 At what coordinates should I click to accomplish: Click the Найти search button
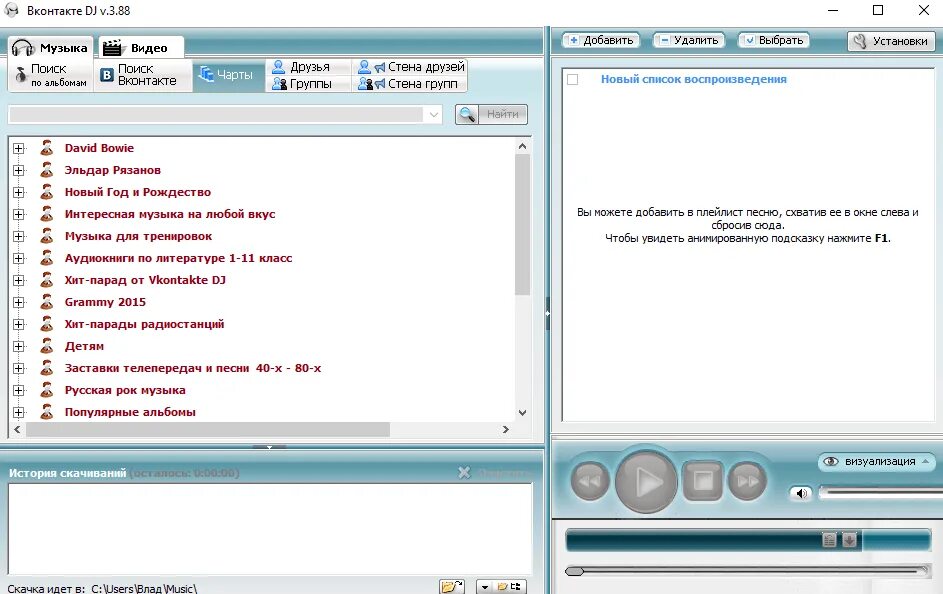tap(491, 114)
